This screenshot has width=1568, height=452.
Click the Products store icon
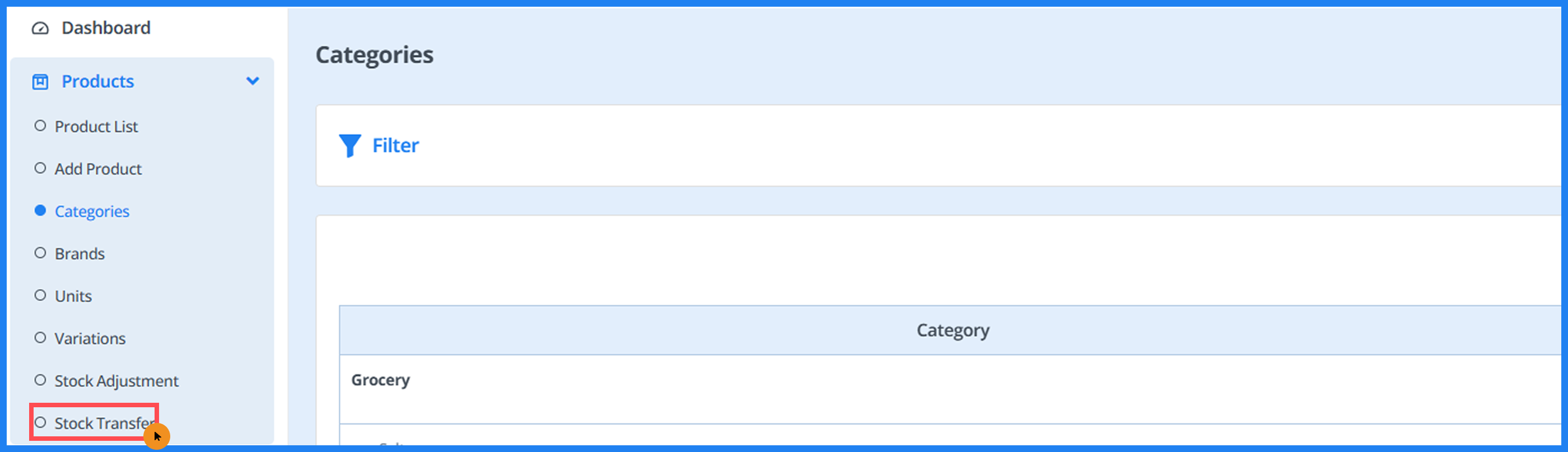tap(40, 82)
